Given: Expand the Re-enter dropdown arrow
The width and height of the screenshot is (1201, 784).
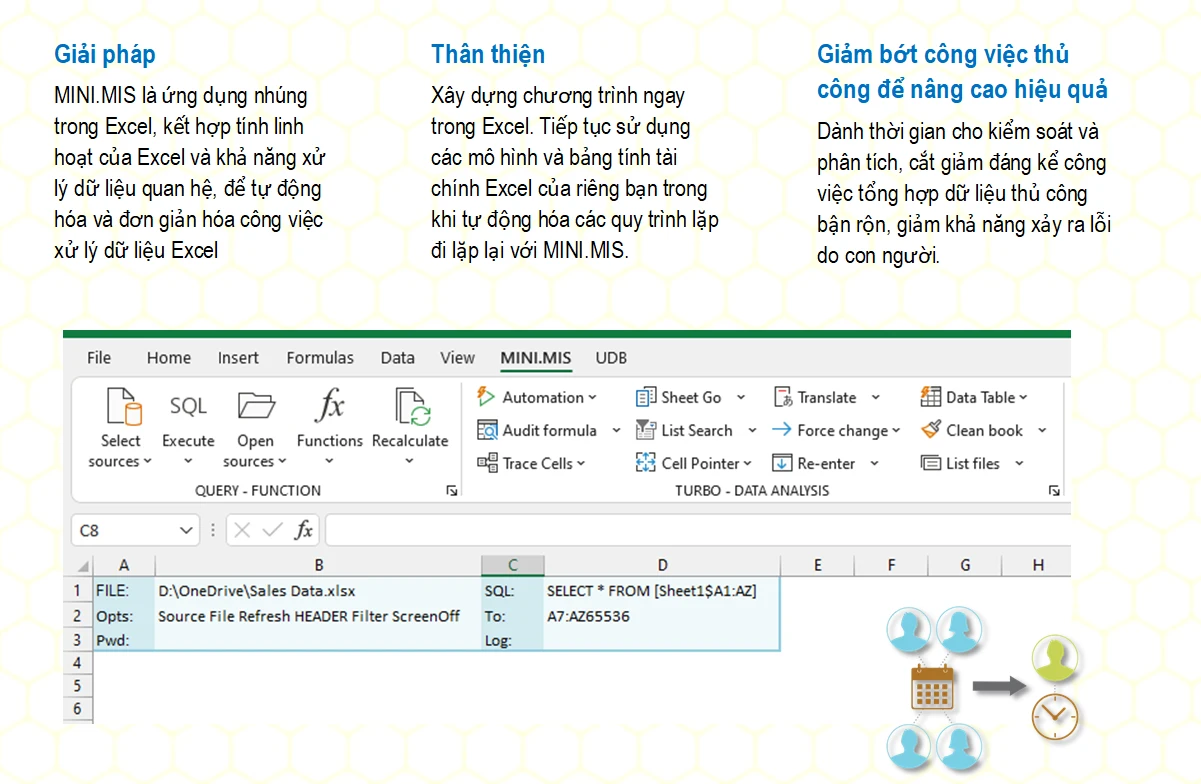Looking at the screenshot, I should click(874, 464).
